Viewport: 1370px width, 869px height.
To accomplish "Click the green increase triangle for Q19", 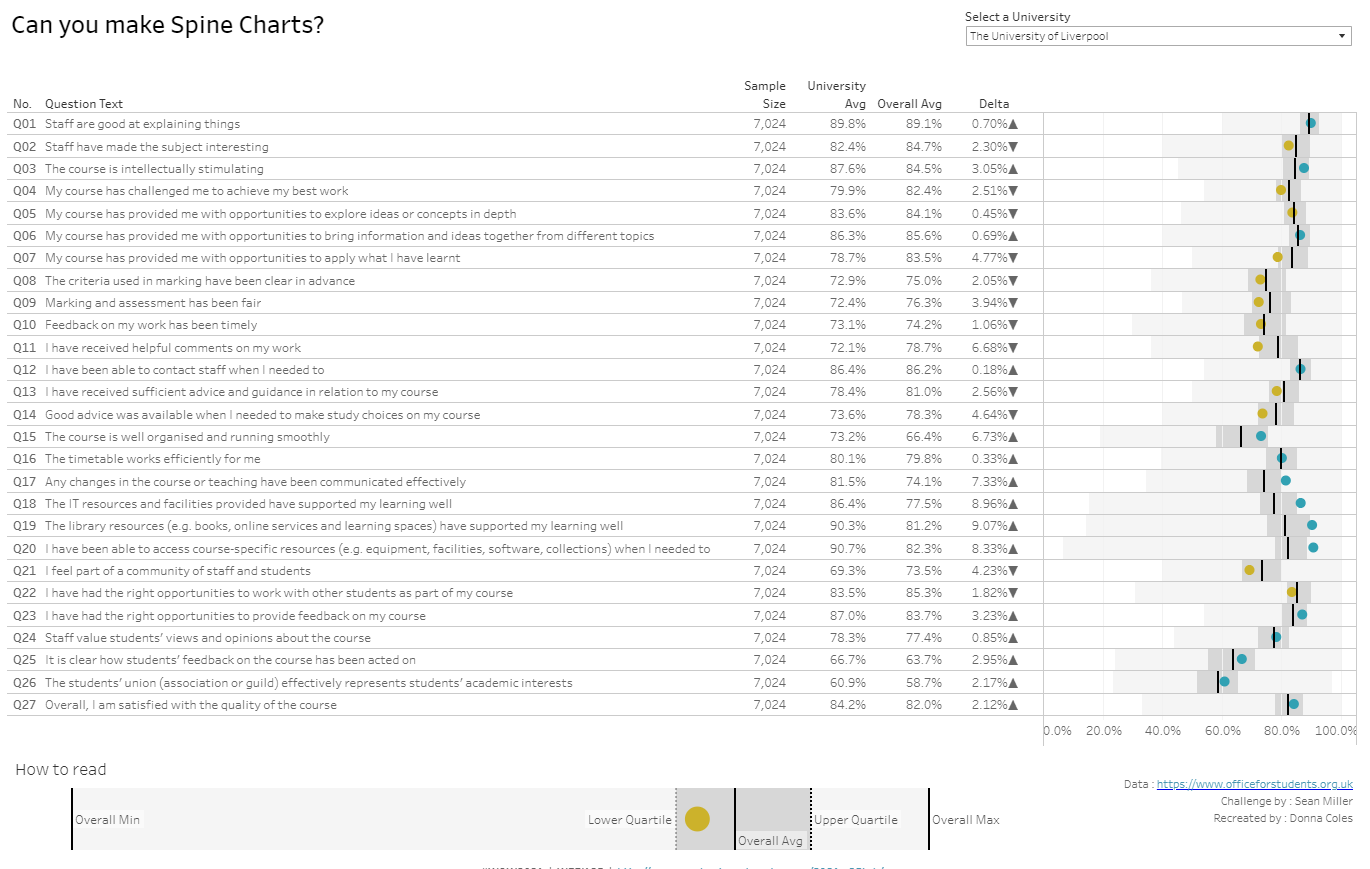I will [1012, 525].
